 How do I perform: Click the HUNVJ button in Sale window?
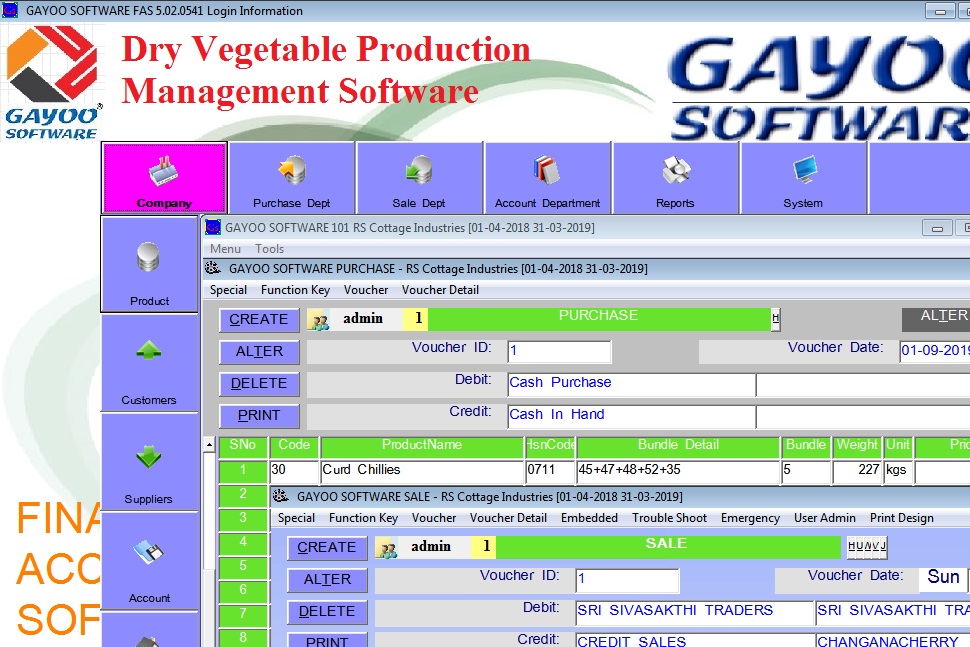tap(867, 547)
